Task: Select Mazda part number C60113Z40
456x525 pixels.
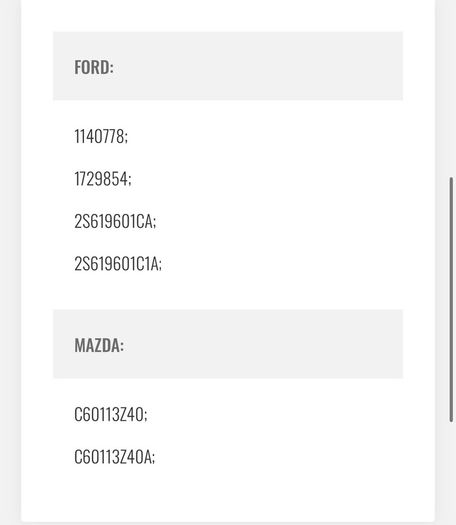Action: tap(110, 415)
